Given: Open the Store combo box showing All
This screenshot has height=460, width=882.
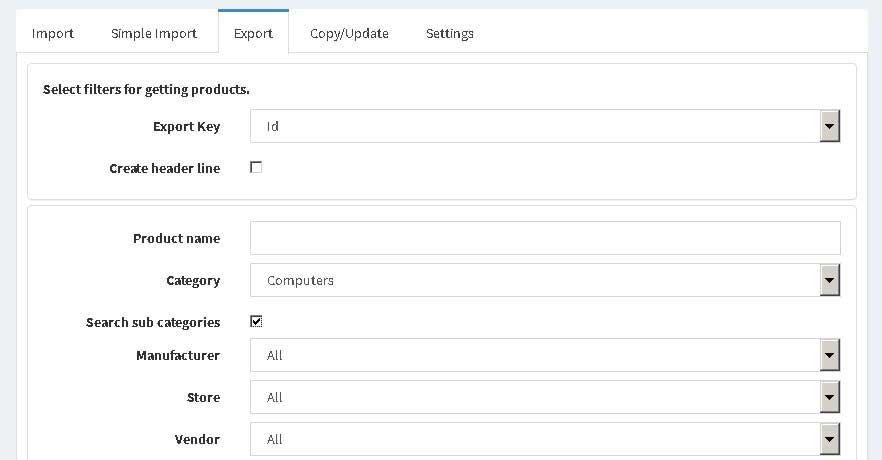Looking at the screenshot, I should pyautogui.click(x=545, y=397).
